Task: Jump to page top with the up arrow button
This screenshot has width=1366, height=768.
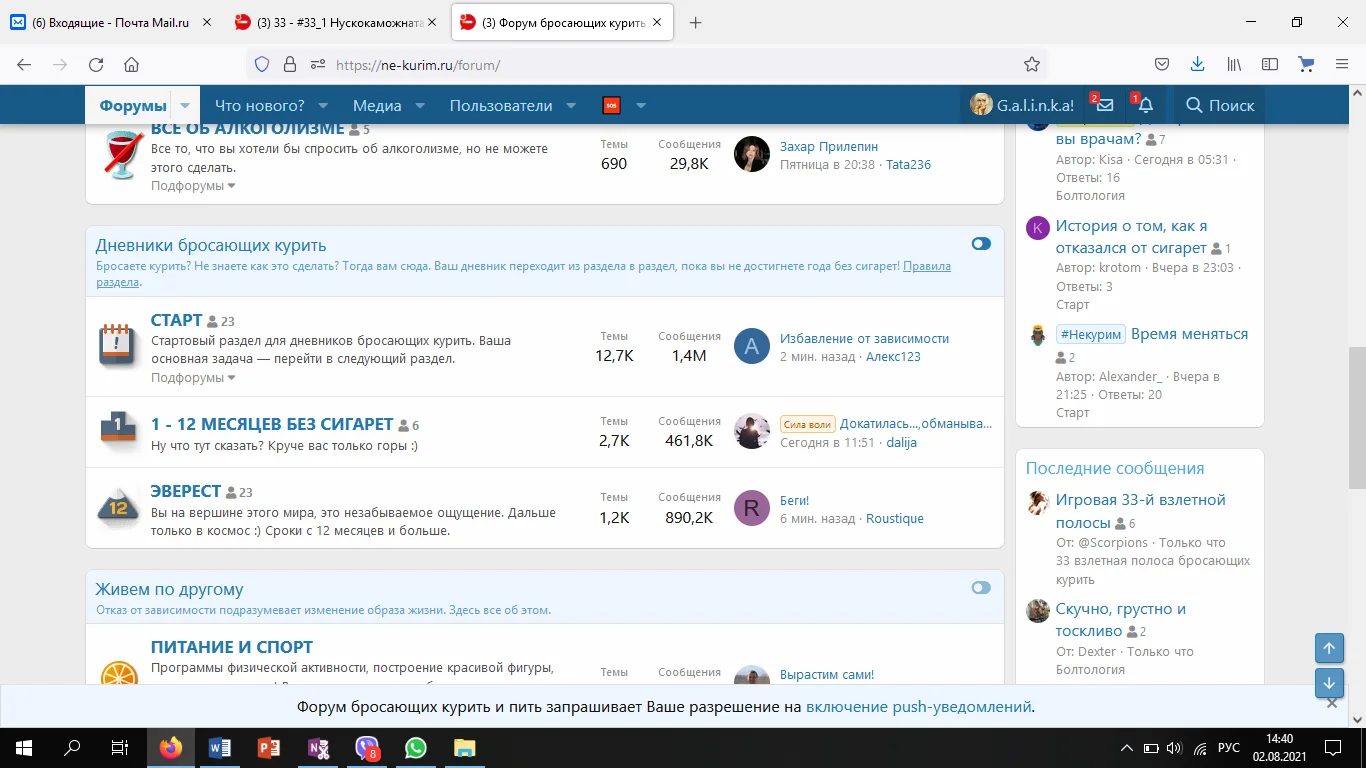Action: 1329,648
